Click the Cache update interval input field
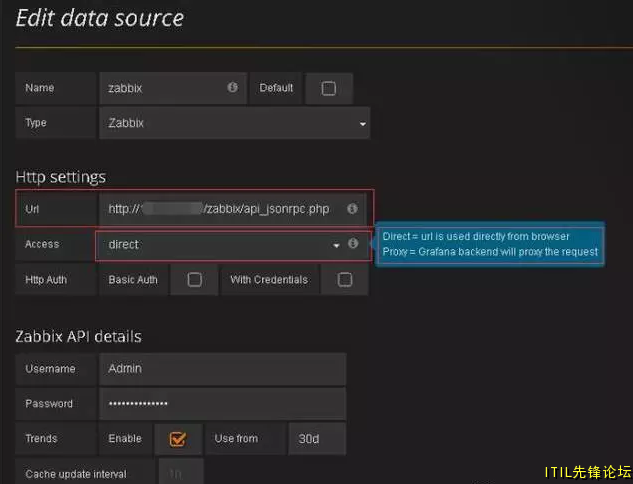 (181, 471)
